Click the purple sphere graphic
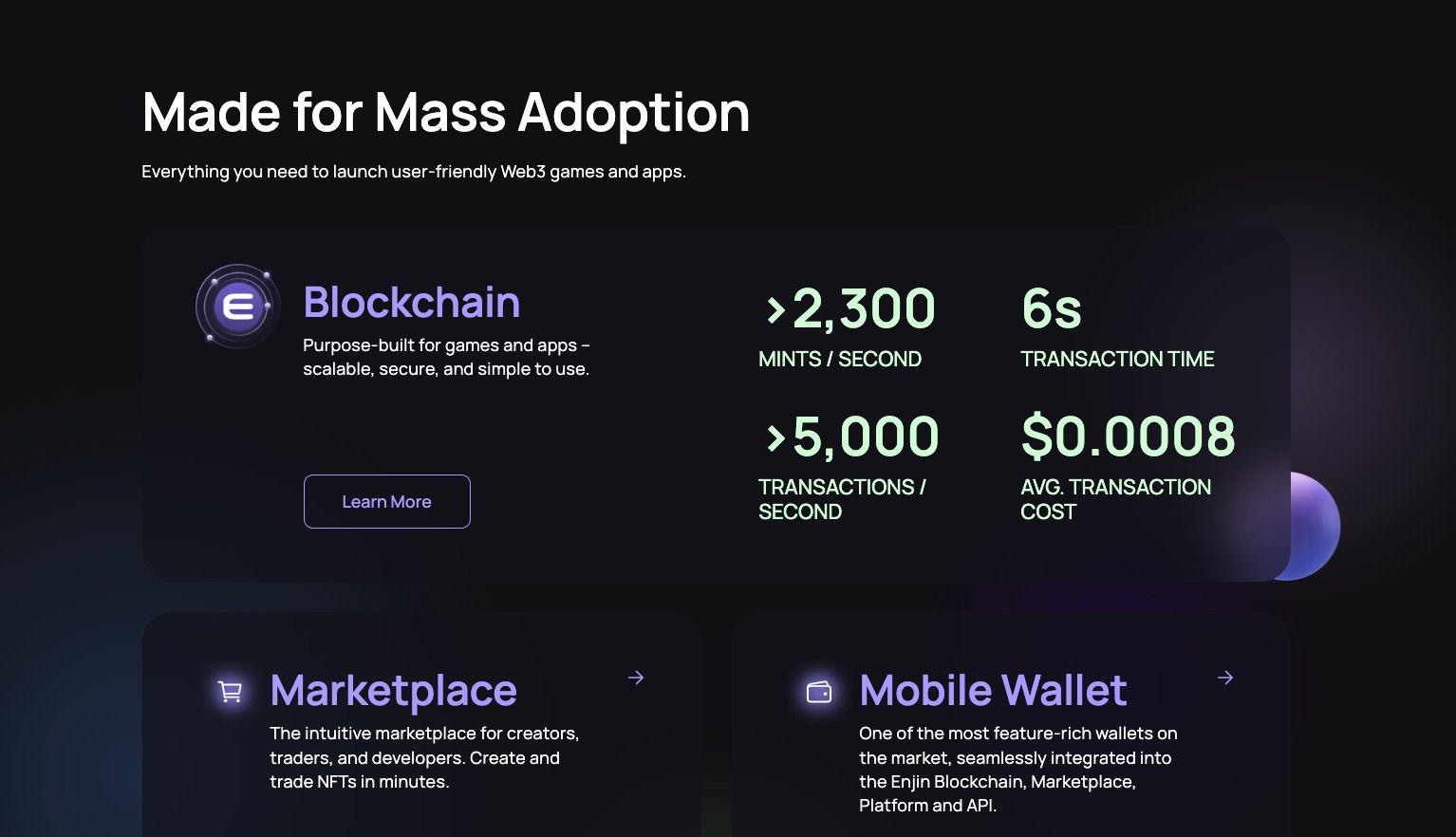The width and height of the screenshot is (1456, 837). pyautogui.click(x=1316, y=525)
